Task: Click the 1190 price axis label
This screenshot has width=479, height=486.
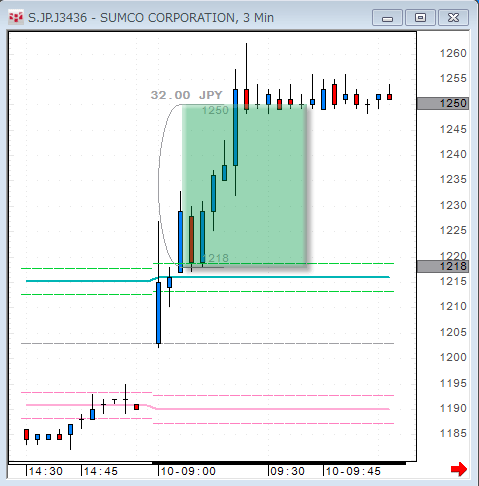Action: [453, 408]
